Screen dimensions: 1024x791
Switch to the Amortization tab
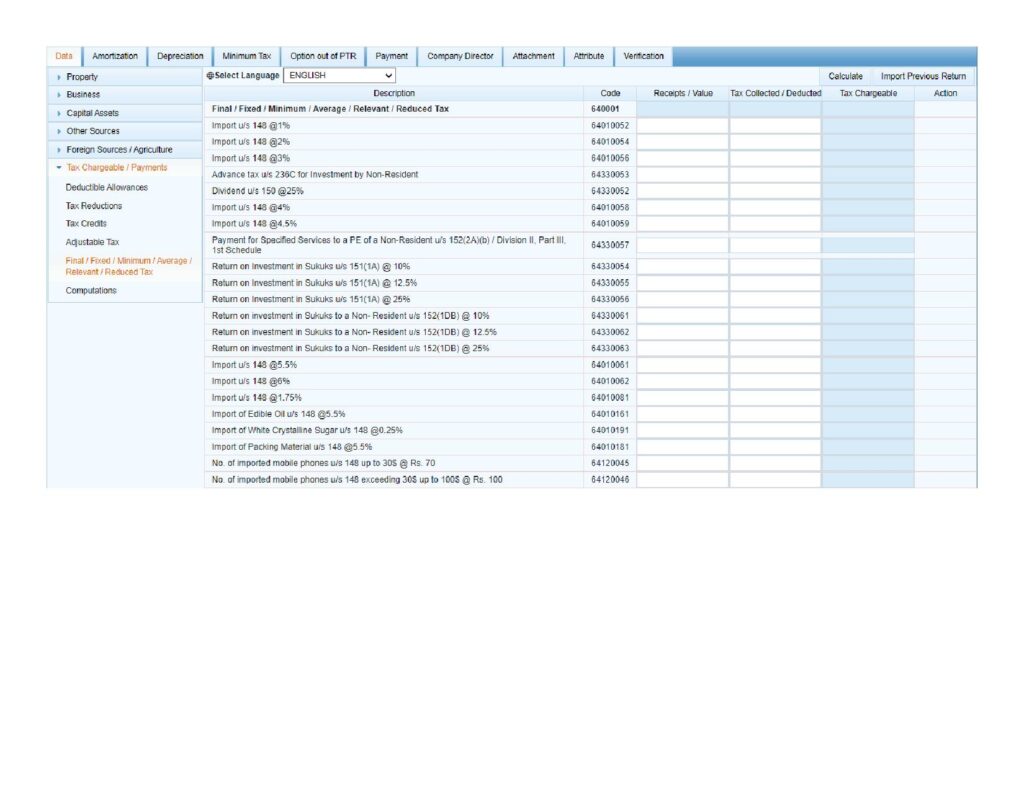point(115,56)
